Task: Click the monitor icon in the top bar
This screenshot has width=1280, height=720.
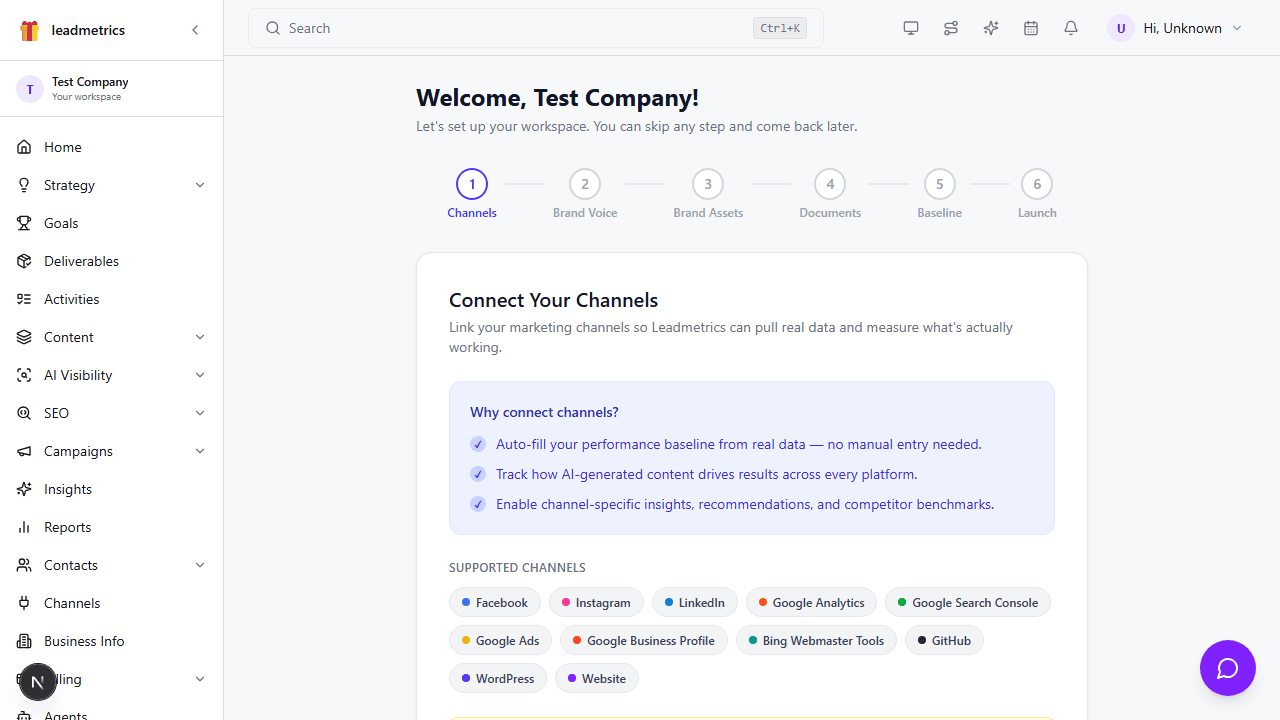Action: [x=911, y=28]
